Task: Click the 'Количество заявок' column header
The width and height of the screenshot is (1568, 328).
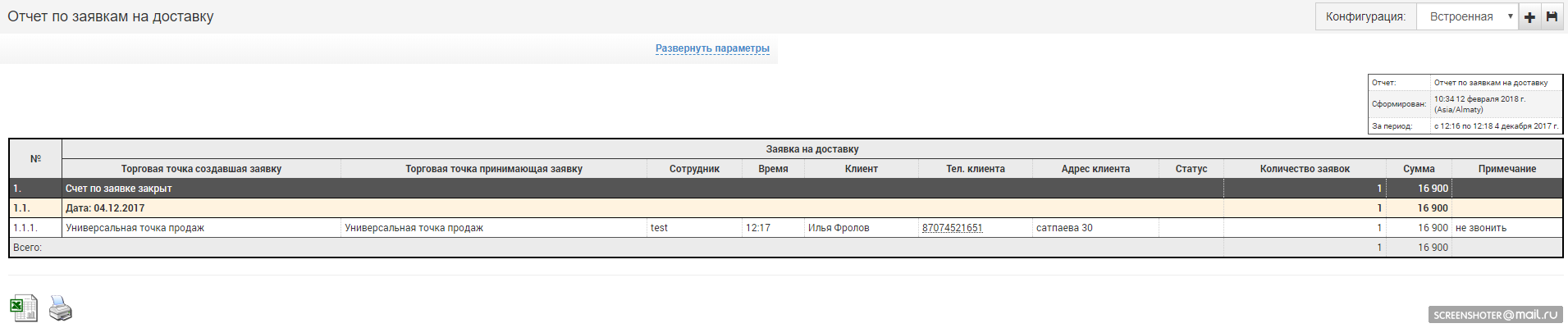Action: click(1305, 169)
